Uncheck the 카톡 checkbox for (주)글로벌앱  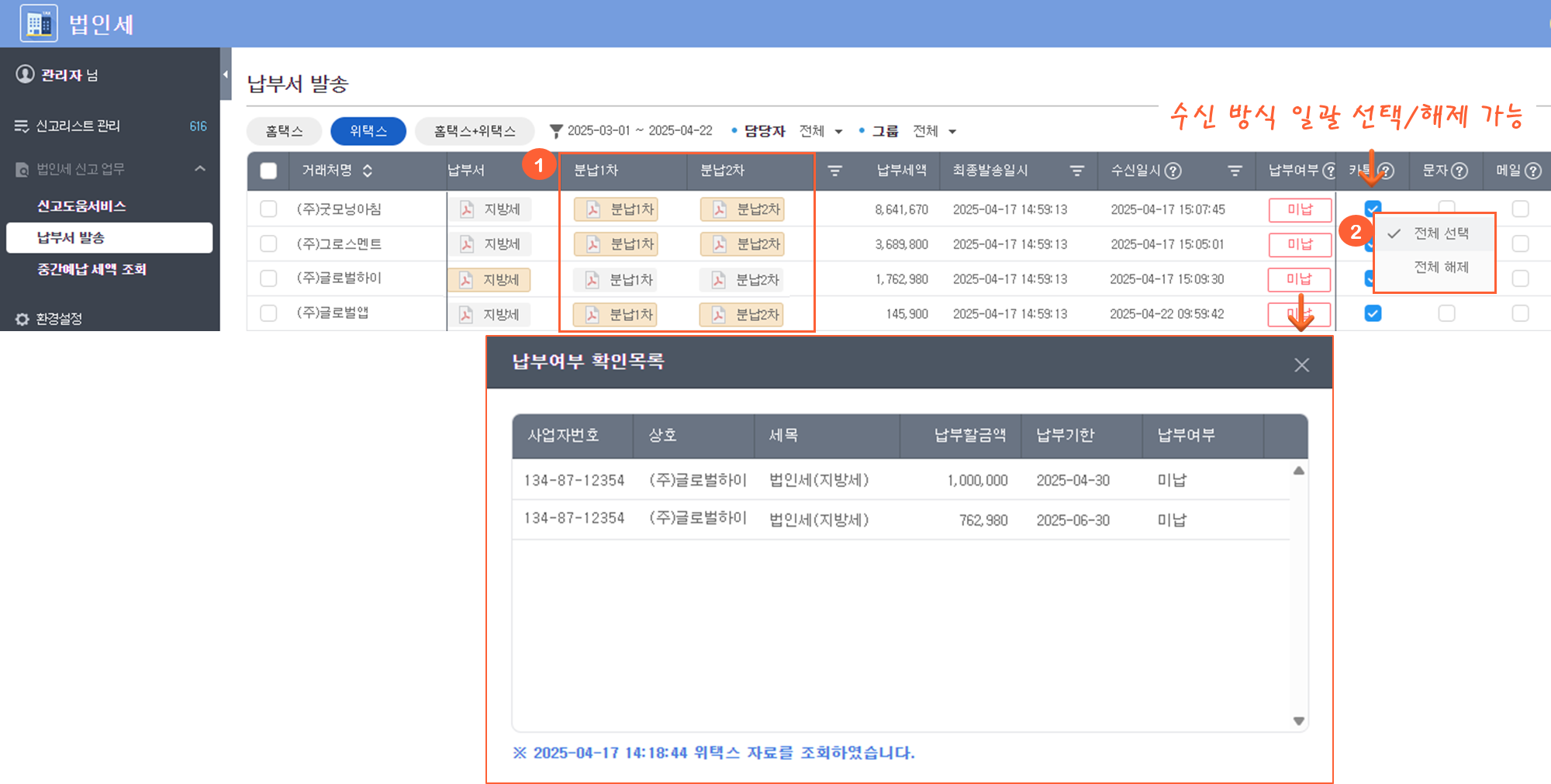tap(1373, 313)
